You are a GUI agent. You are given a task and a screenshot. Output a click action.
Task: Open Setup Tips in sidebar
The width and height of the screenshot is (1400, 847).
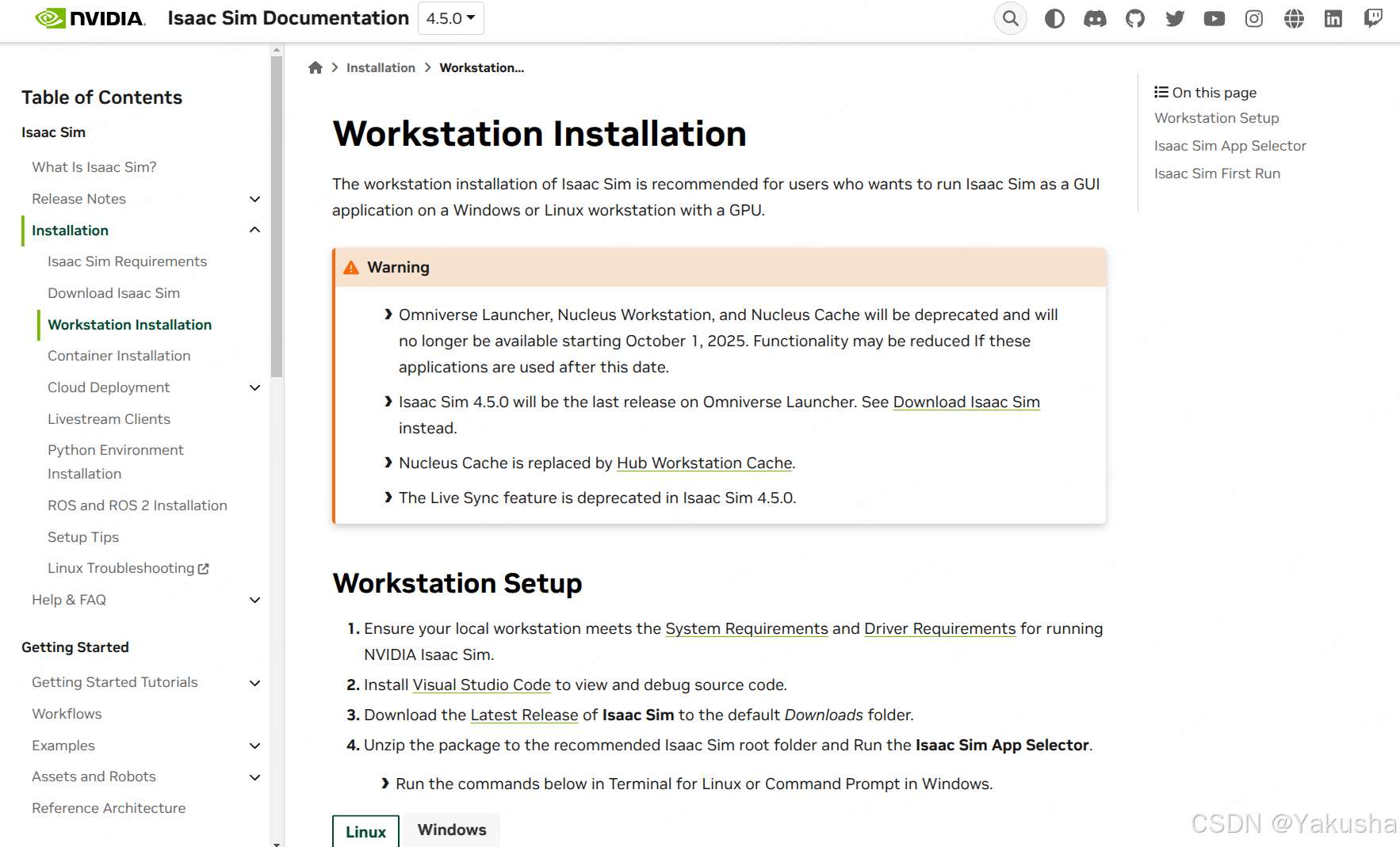[83, 537]
